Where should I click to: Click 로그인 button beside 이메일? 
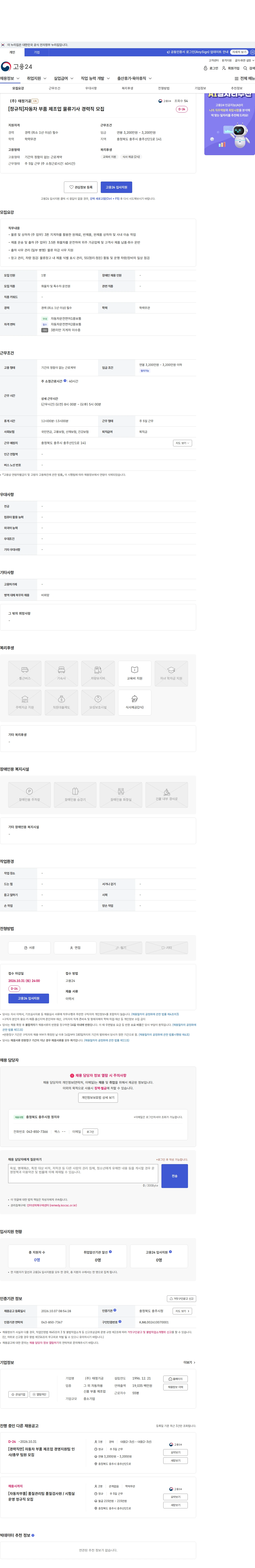click(x=90, y=1132)
